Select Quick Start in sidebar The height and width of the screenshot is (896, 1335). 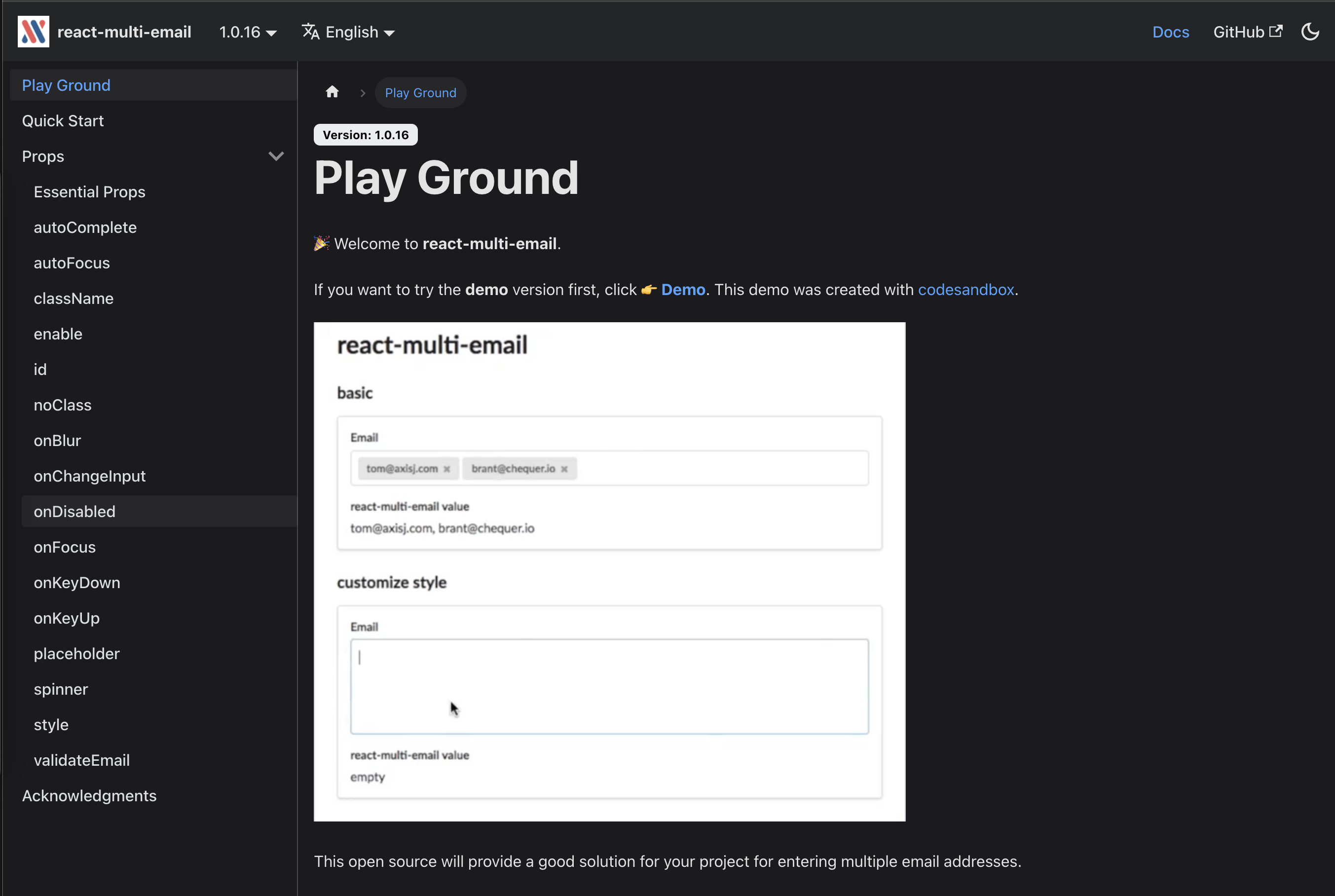[63, 121]
